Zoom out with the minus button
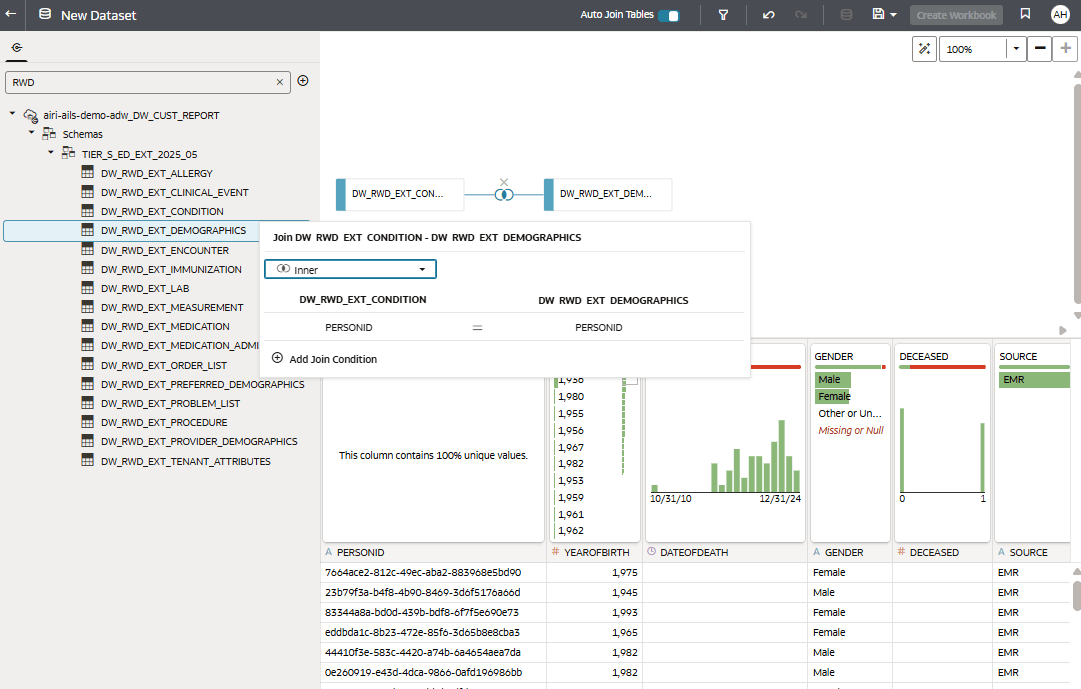The height and width of the screenshot is (689, 1081). click(x=1040, y=48)
